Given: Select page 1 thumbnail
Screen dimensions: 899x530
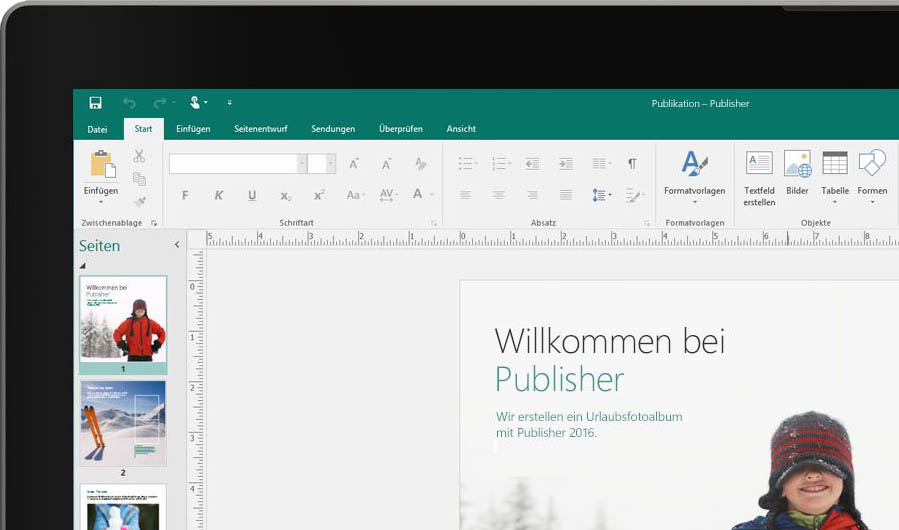Looking at the screenshot, I should click(x=123, y=325).
